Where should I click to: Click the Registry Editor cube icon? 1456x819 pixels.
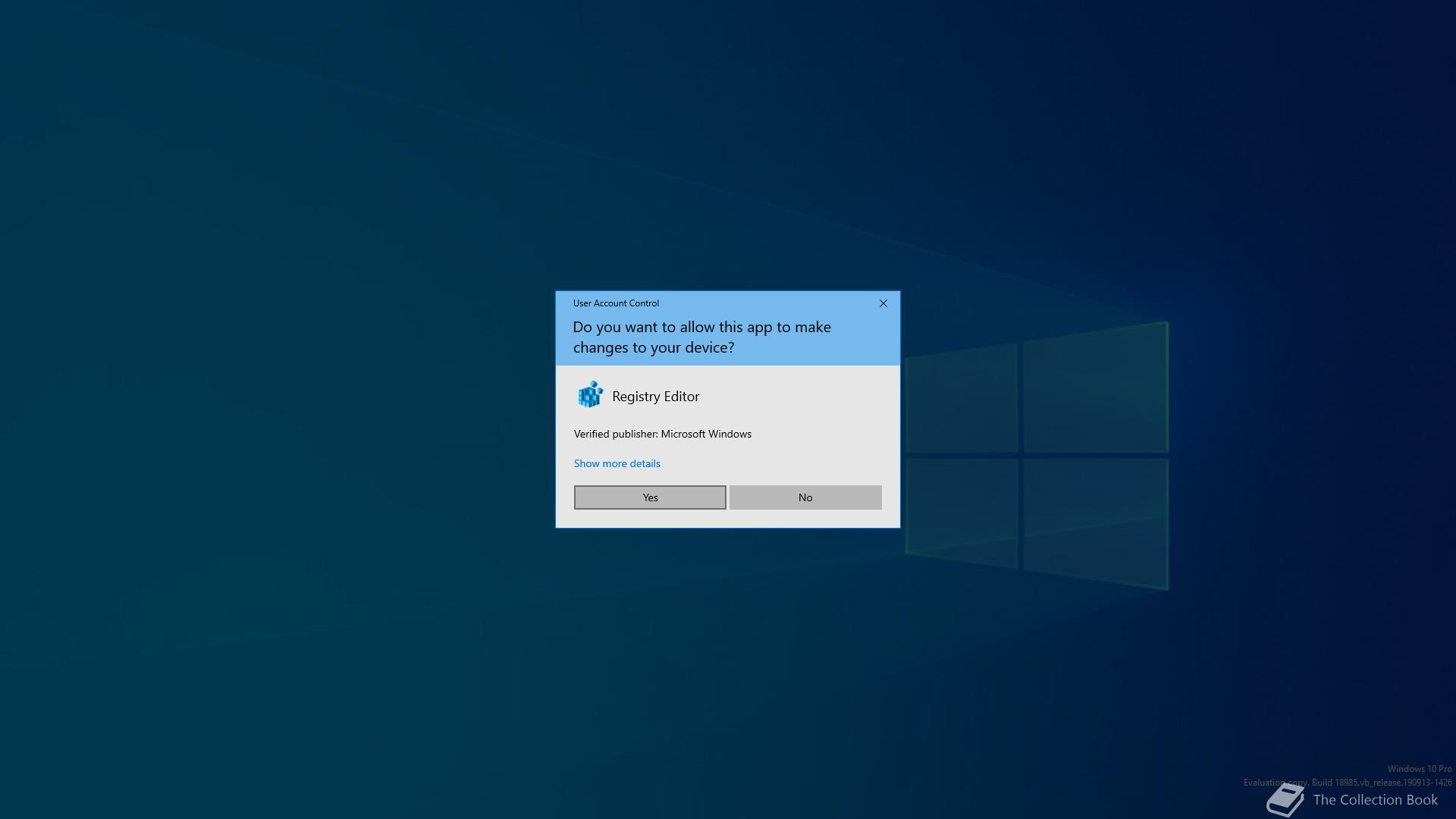(x=590, y=395)
